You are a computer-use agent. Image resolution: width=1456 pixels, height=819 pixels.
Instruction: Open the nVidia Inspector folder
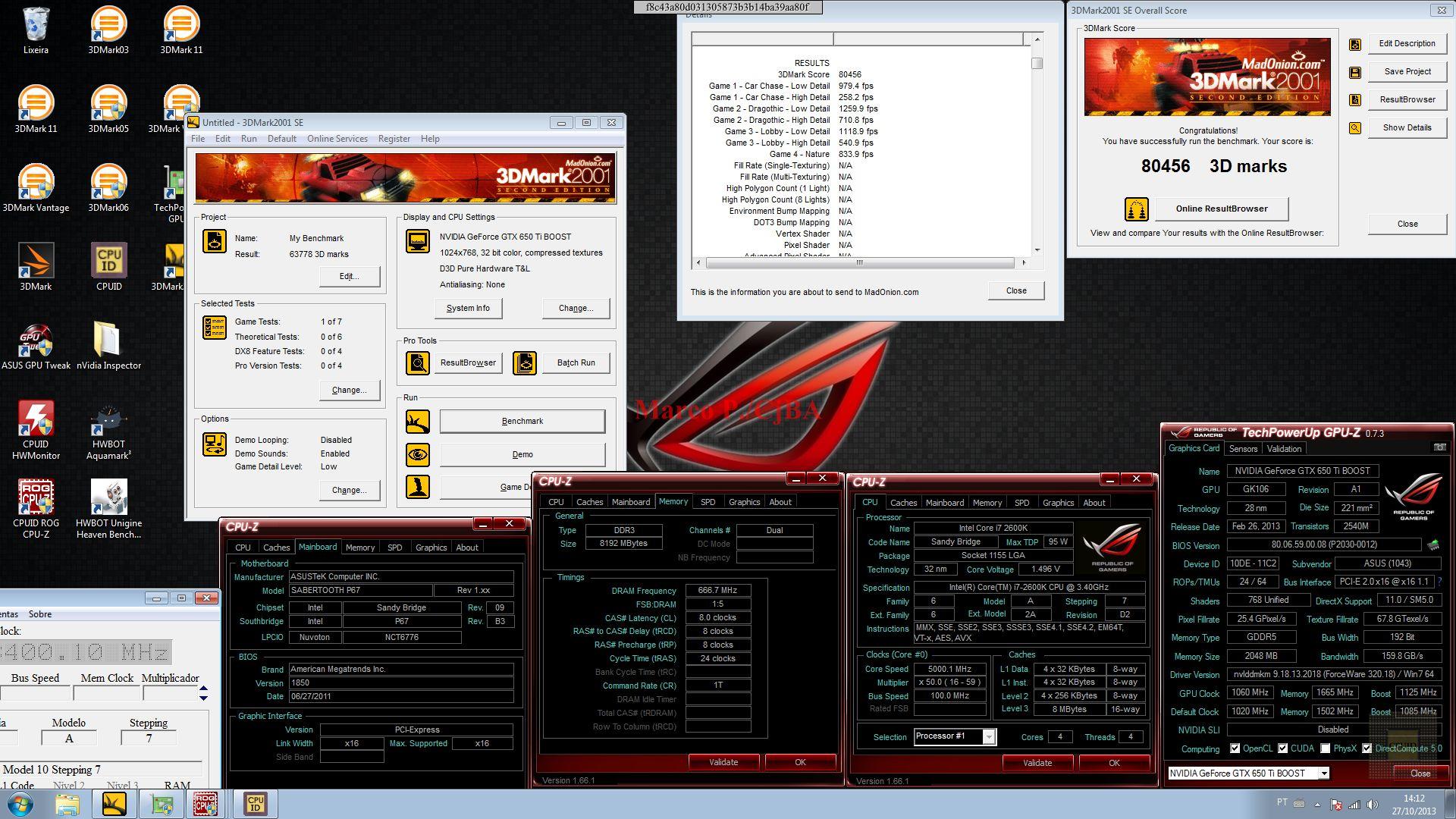point(108,347)
